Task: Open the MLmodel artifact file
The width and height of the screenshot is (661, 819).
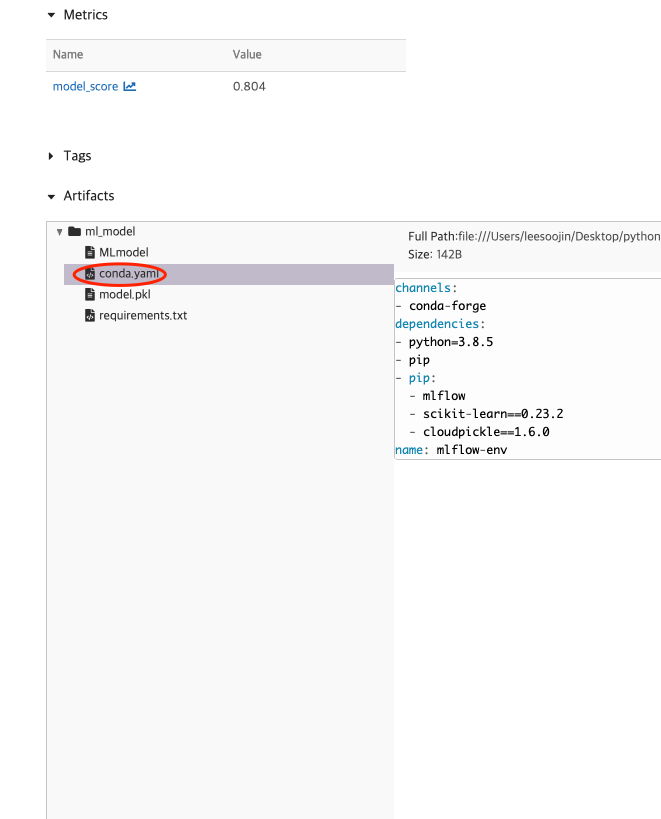Action: (x=124, y=253)
